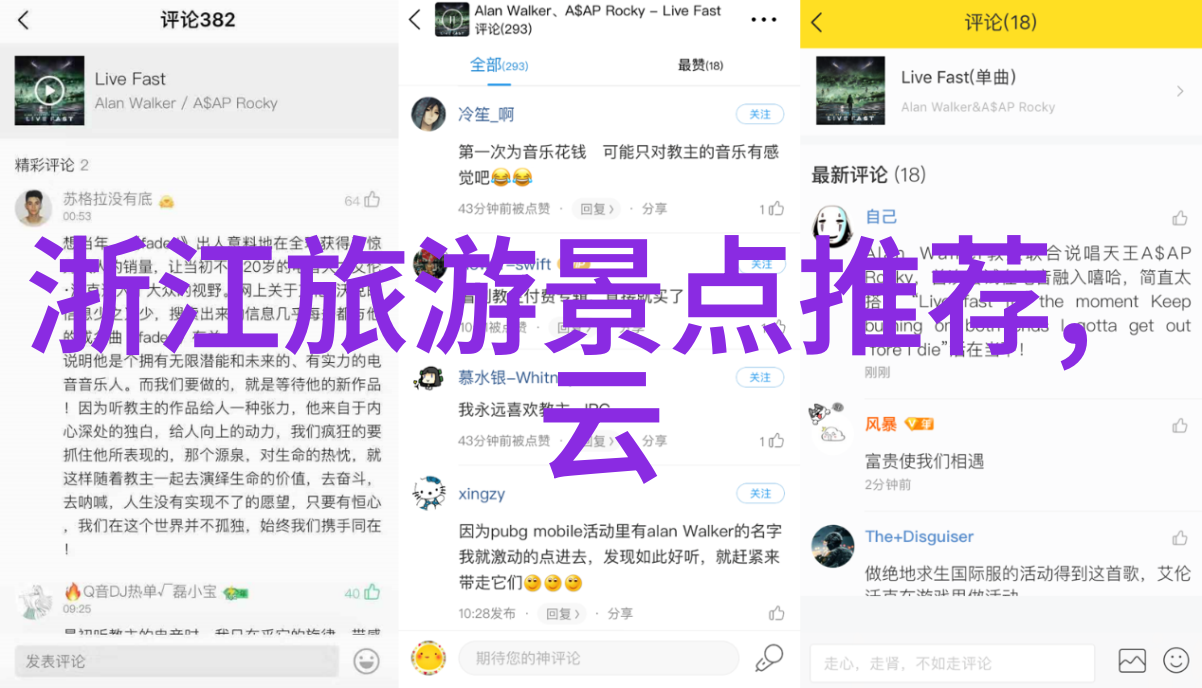This screenshot has width=1202, height=688.
Task: Share 冷笙_啊's comment via 分享
Action: 654,209
